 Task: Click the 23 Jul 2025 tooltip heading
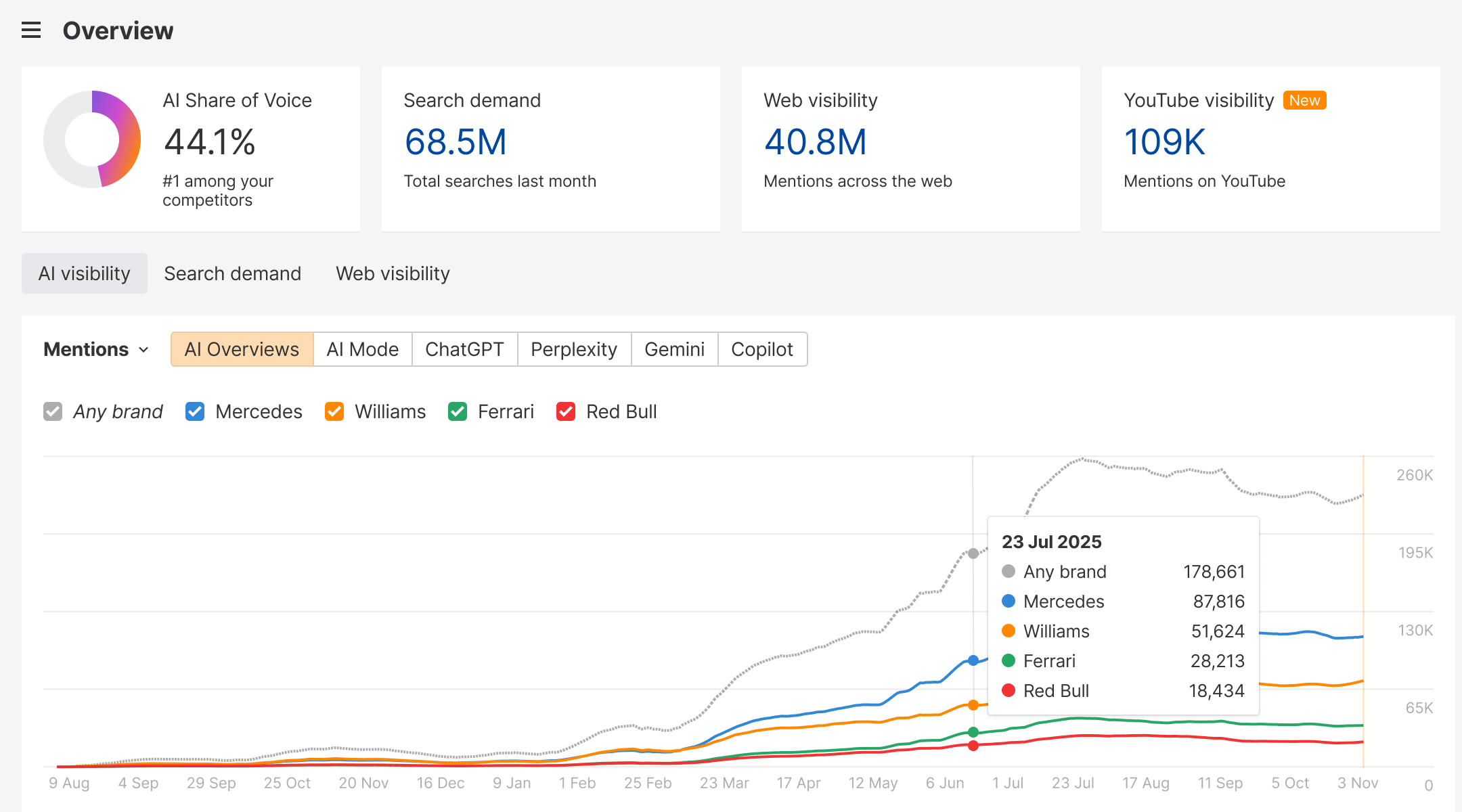1052,542
